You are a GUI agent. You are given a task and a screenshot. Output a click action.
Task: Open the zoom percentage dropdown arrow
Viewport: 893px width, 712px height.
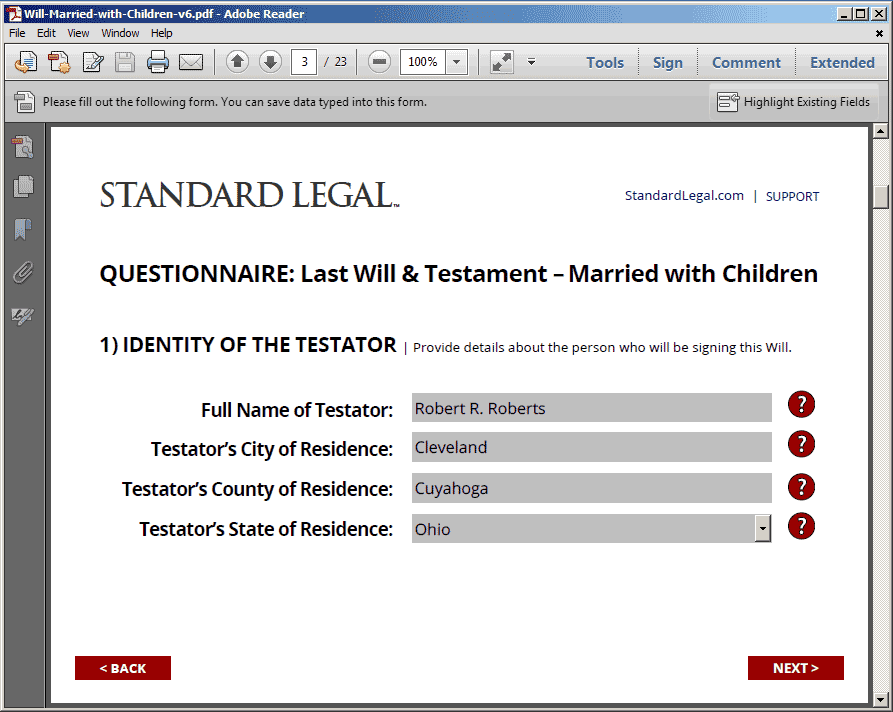pos(457,62)
